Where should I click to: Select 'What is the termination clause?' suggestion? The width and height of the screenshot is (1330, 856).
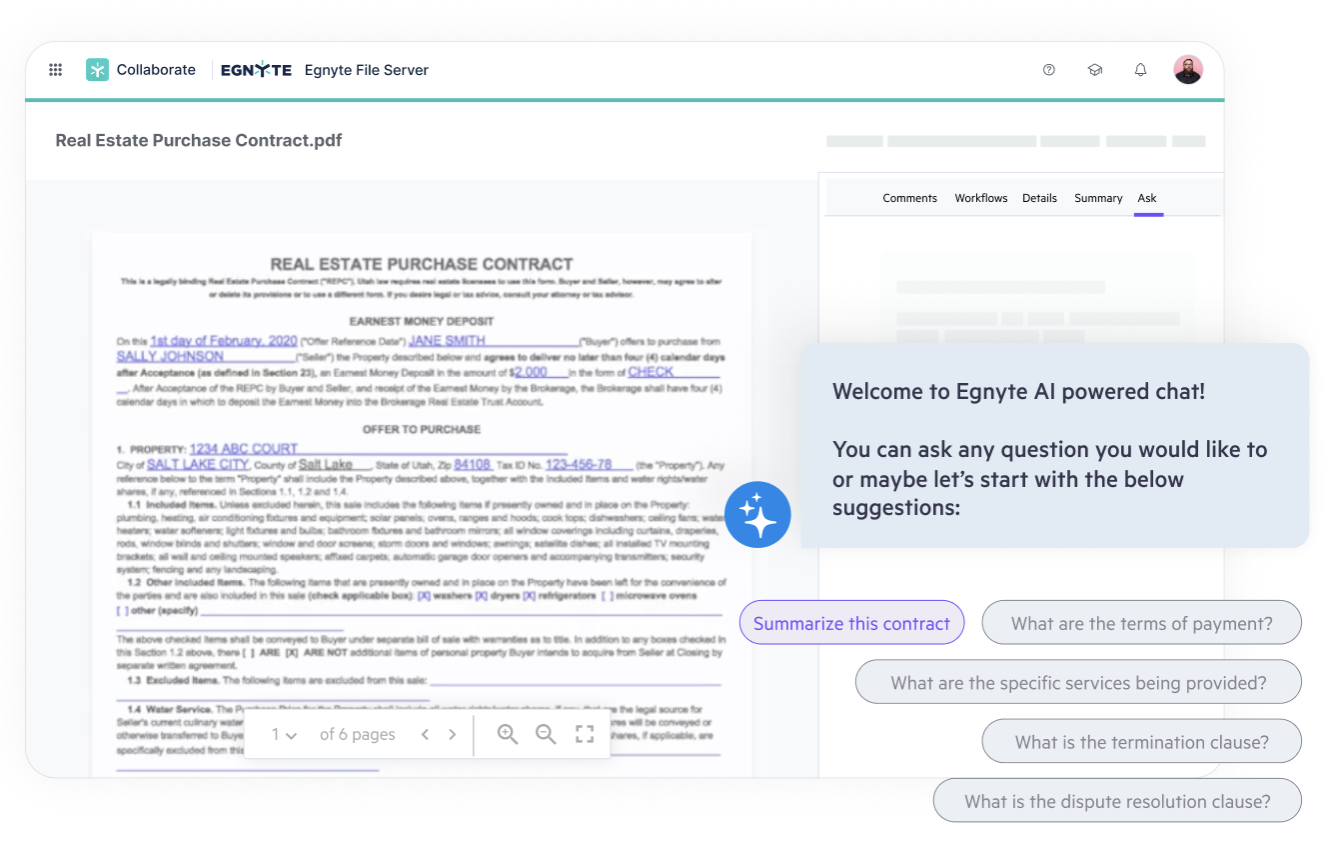click(1141, 742)
